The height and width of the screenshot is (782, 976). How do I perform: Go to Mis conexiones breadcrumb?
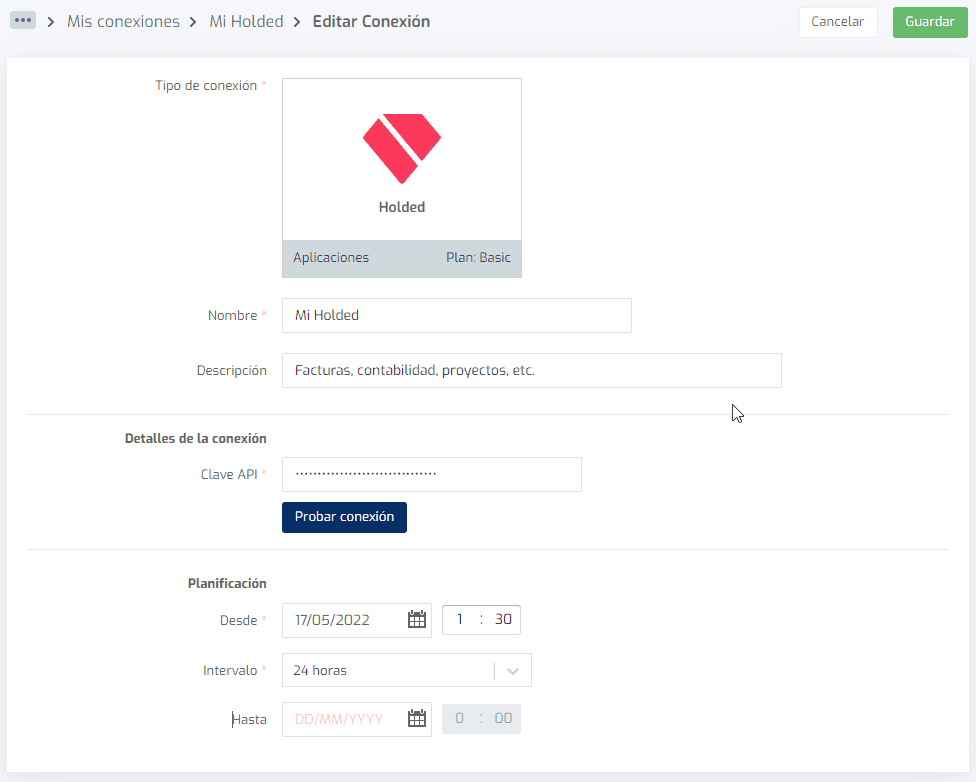point(123,21)
